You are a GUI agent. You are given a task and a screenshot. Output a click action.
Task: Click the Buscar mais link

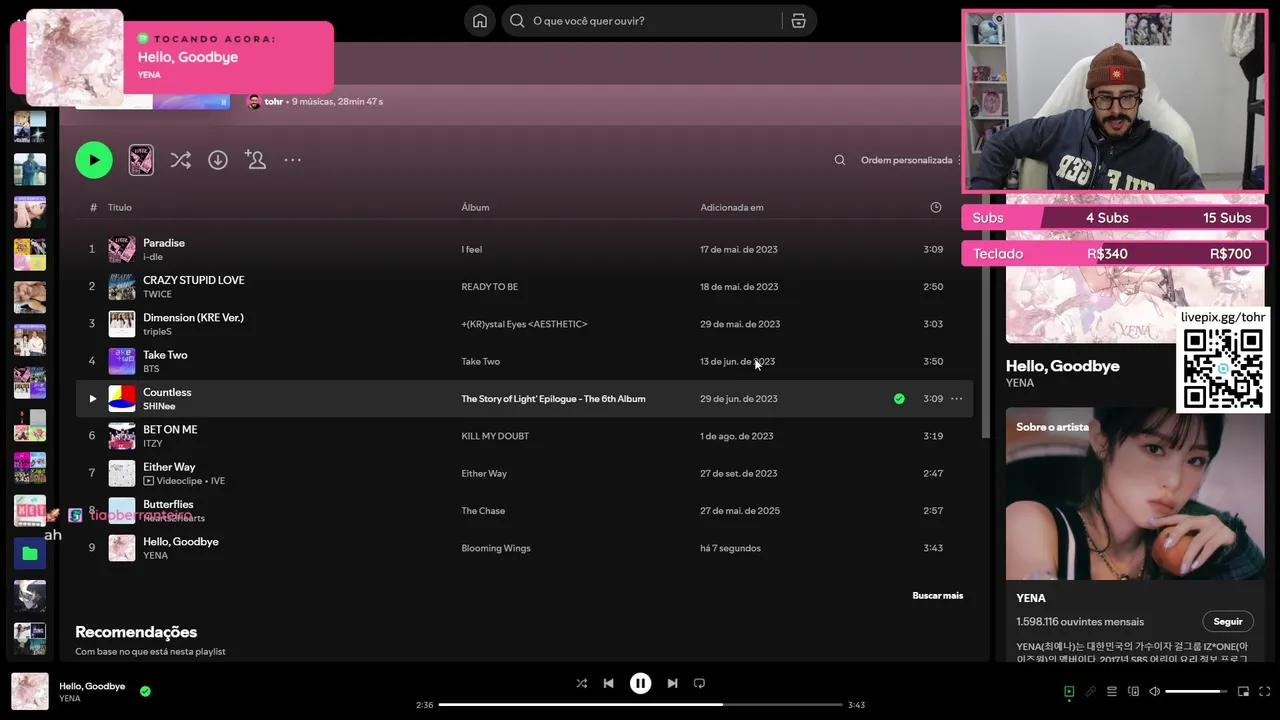[937, 595]
